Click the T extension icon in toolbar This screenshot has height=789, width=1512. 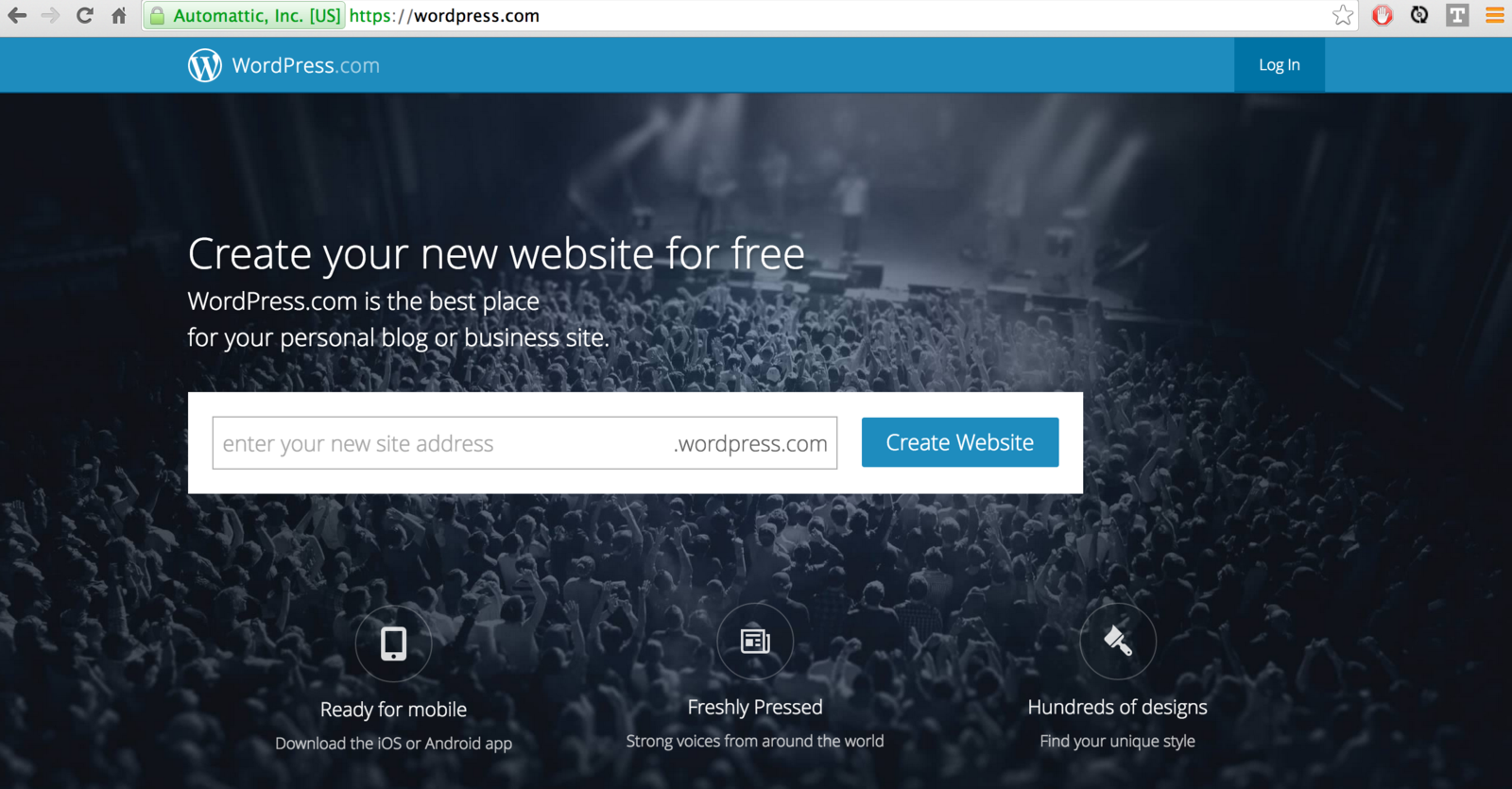pos(1457,15)
